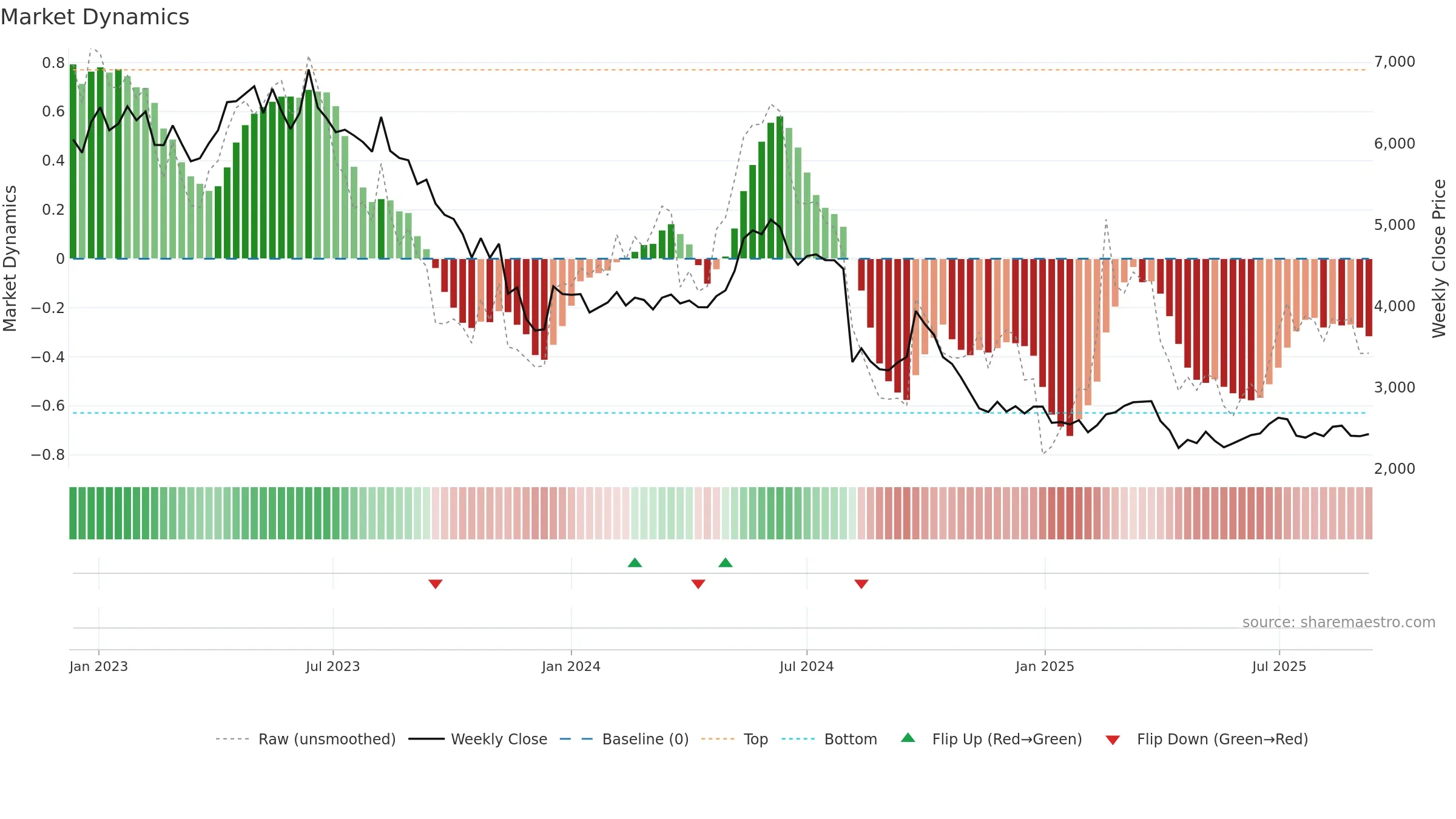This screenshot has width=1456, height=819.
Task: Click the Jul 2025 x-axis label
Action: (x=1279, y=666)
